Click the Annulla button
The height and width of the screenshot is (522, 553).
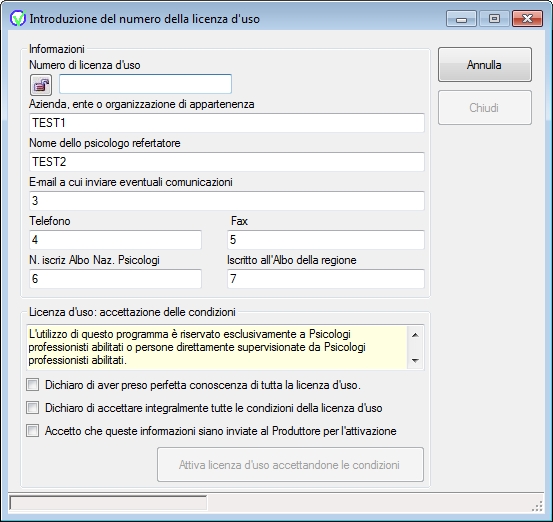485,65
